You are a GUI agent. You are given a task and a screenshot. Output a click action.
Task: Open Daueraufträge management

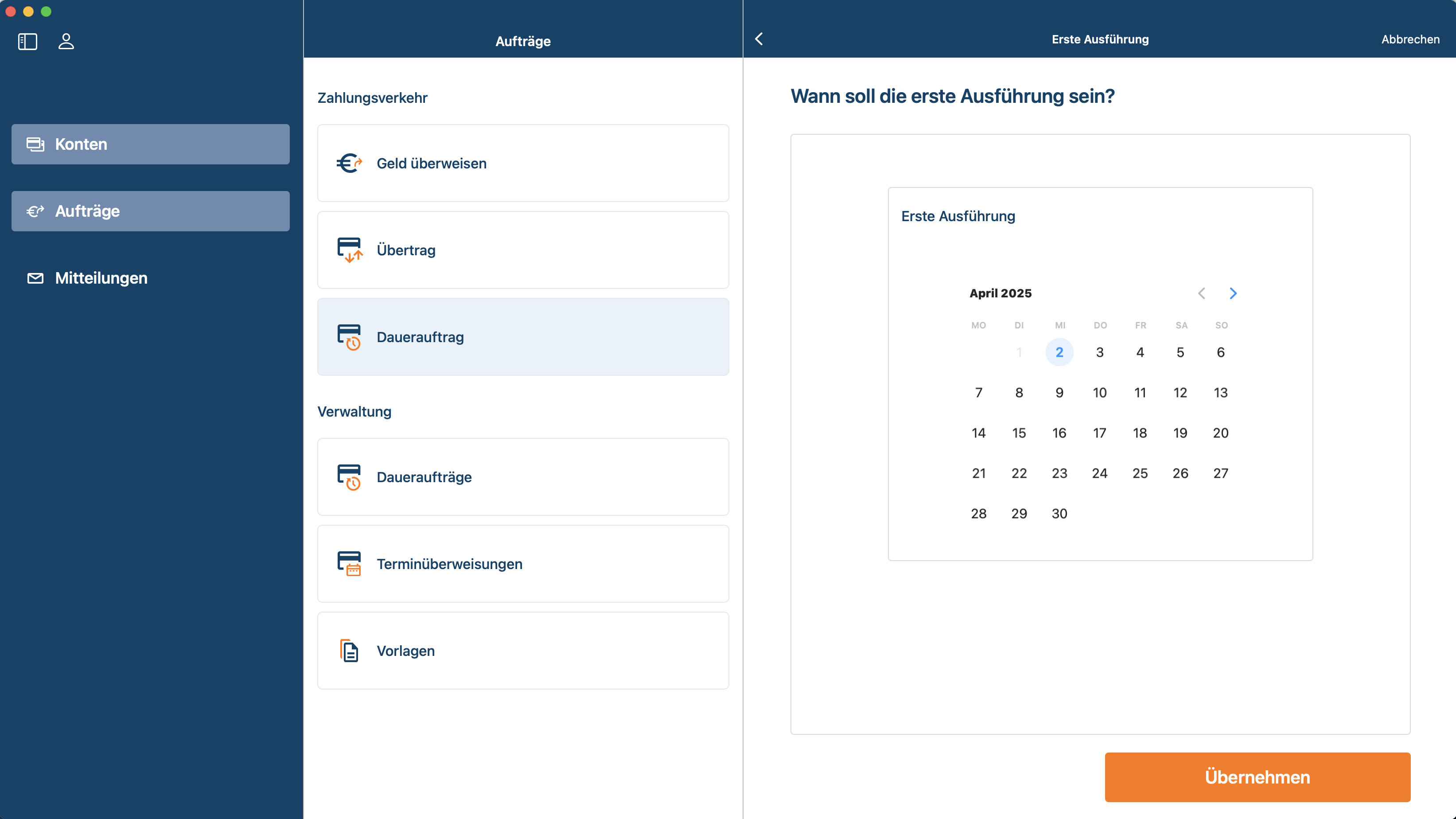coord(523,477)
